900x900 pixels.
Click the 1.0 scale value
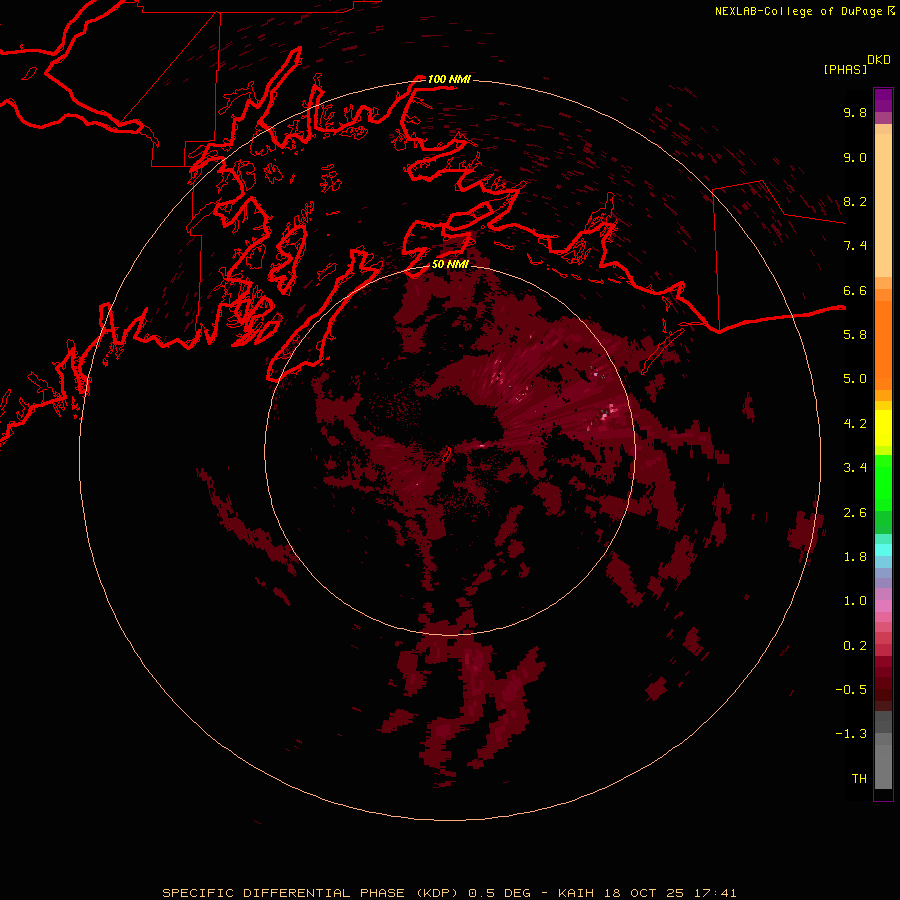855,601
